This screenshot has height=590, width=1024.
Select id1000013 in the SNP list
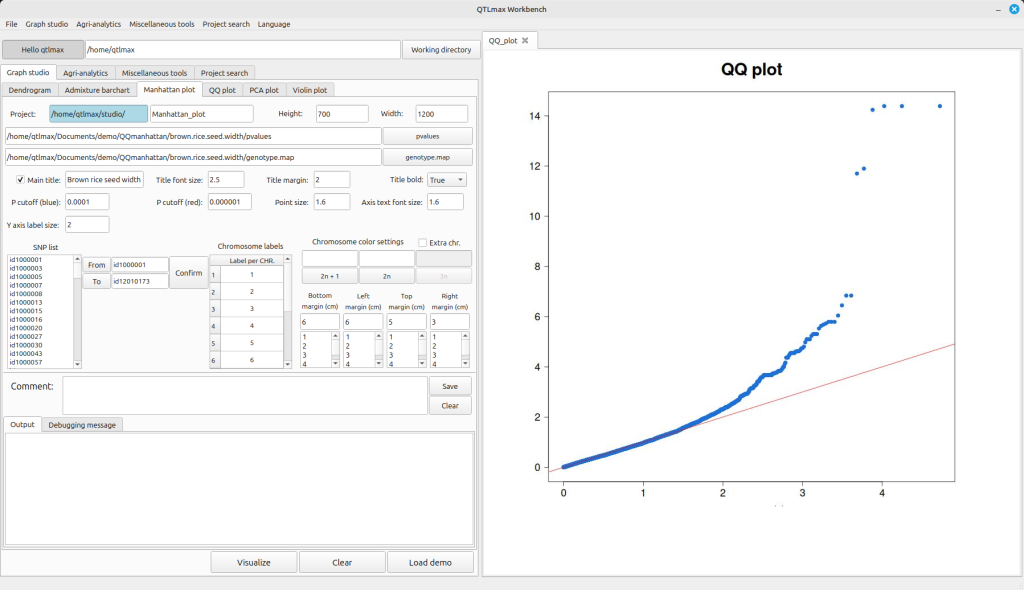pyautogui.click(x=25, y=302)
